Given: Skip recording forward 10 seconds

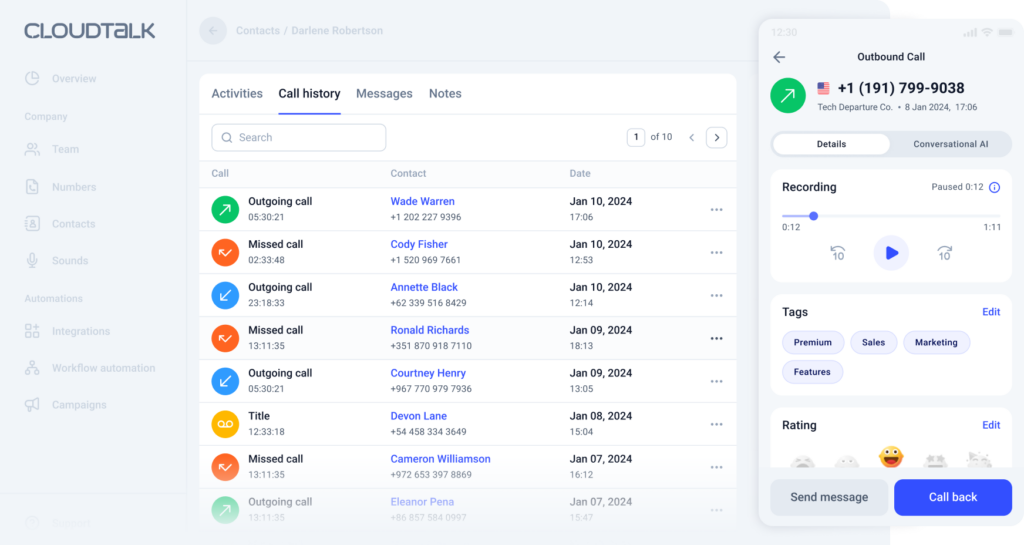Looking at the screenshot, I should coord(944,253).
